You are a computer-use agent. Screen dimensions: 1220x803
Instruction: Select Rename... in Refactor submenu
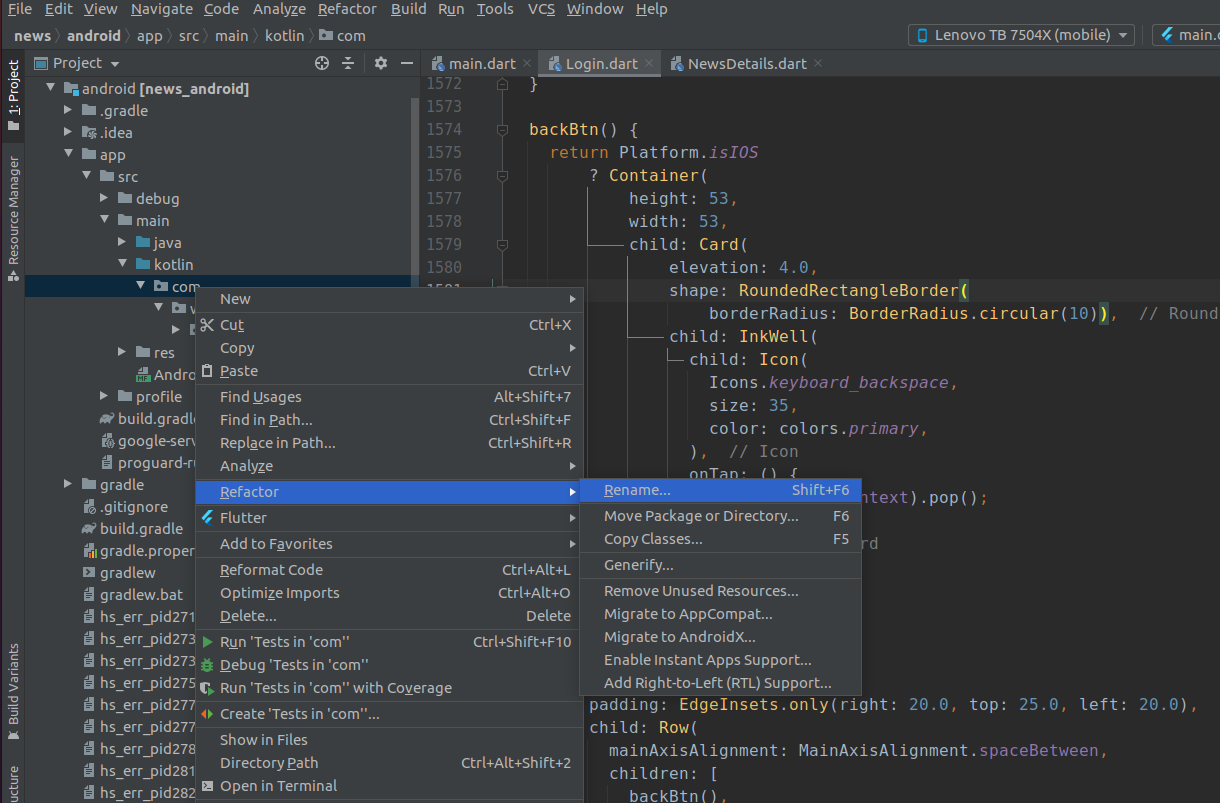[x=637, y=490]
